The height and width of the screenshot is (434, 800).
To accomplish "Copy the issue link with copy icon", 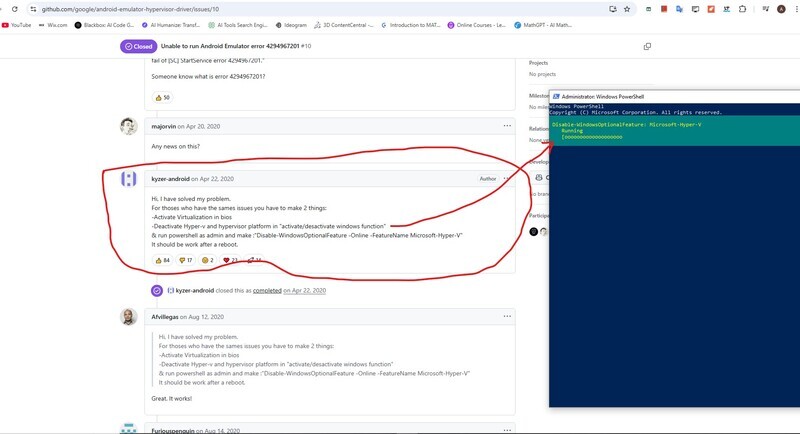I will click(x=647, y=46).
